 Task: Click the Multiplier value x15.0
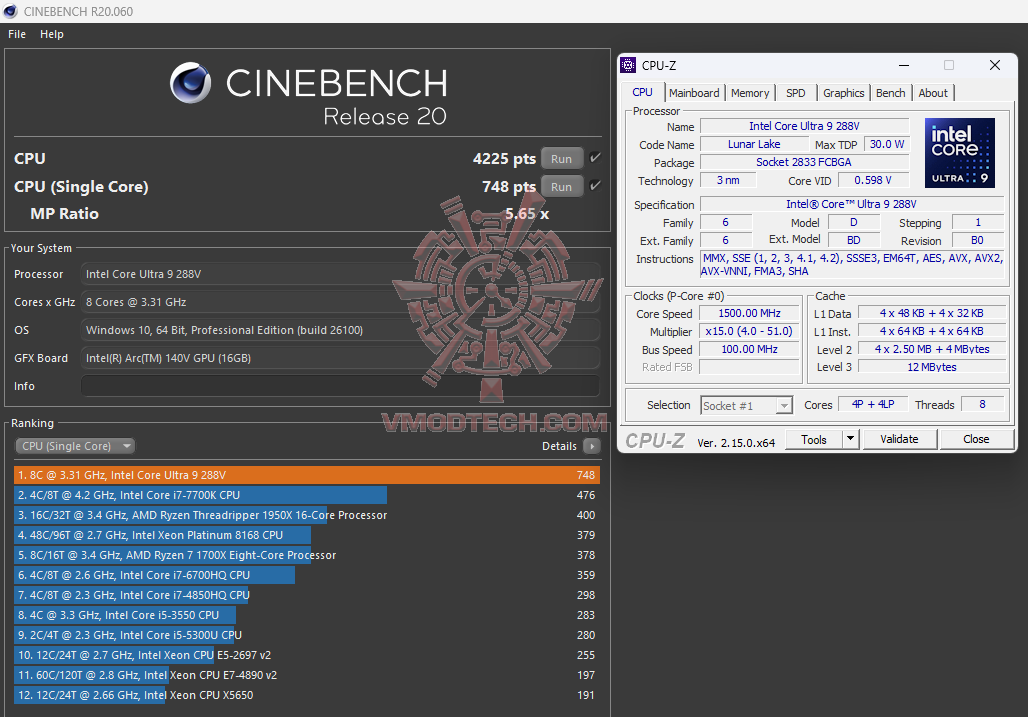coord(749,332)
